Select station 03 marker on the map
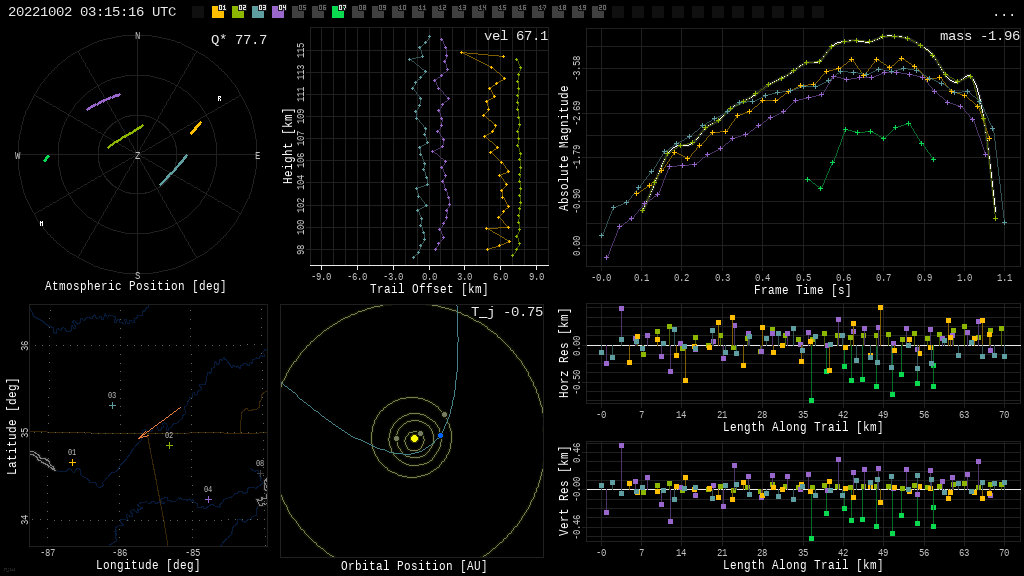 [x=112, y=406]
